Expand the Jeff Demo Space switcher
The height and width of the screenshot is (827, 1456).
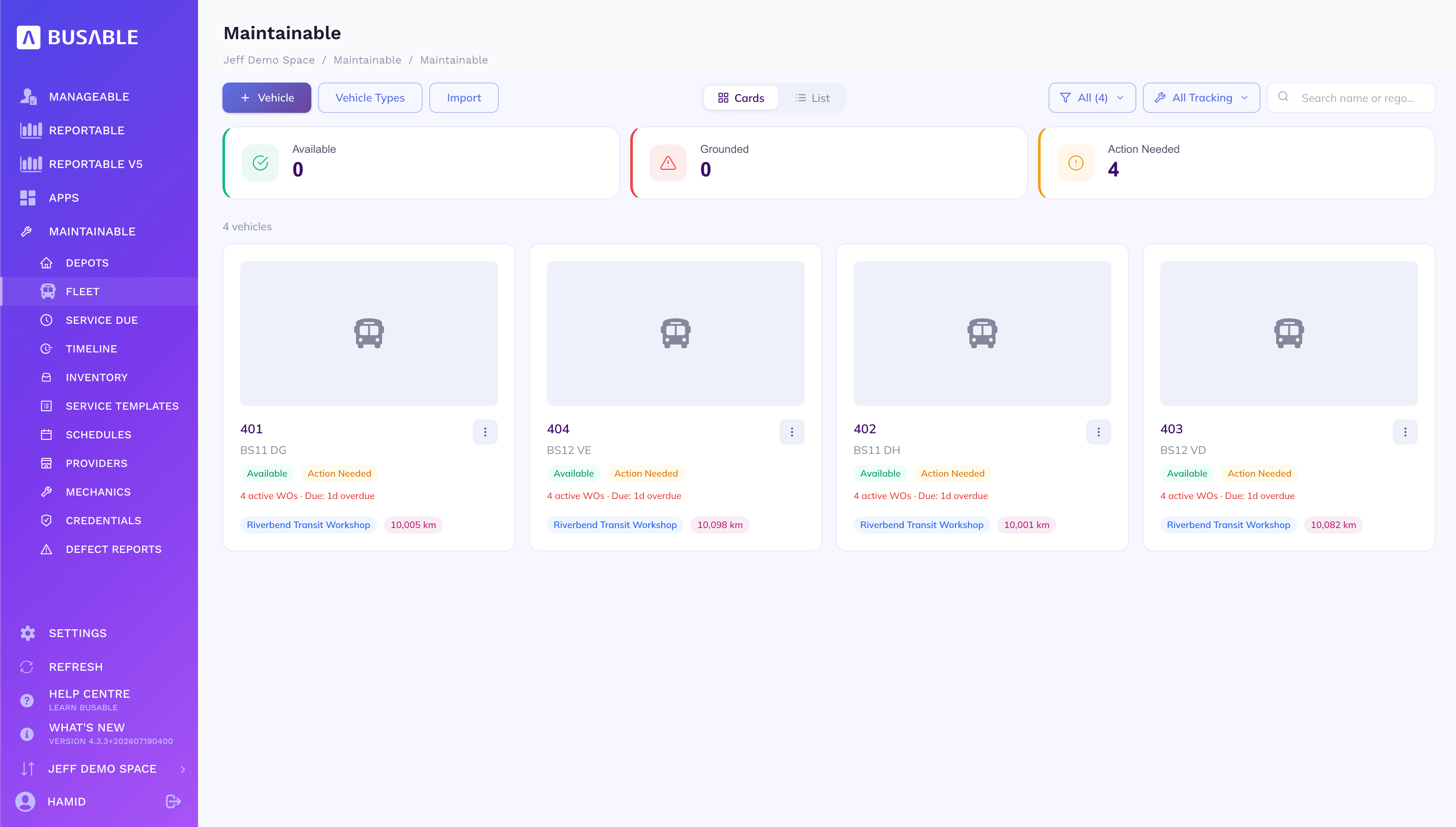click(99, 768)
